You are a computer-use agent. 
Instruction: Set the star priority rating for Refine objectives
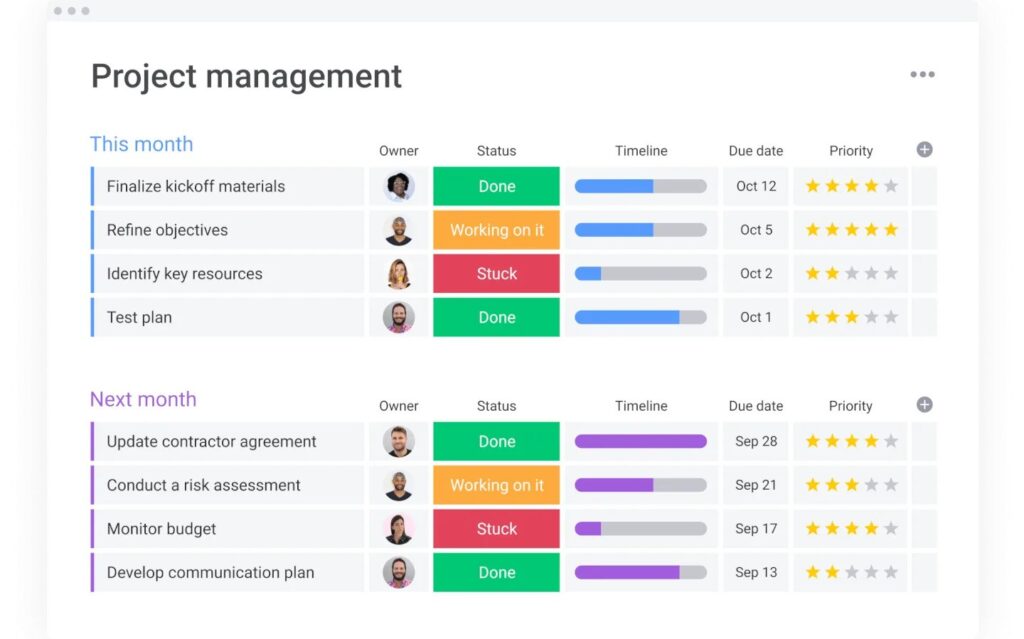[x=851, y=230]
